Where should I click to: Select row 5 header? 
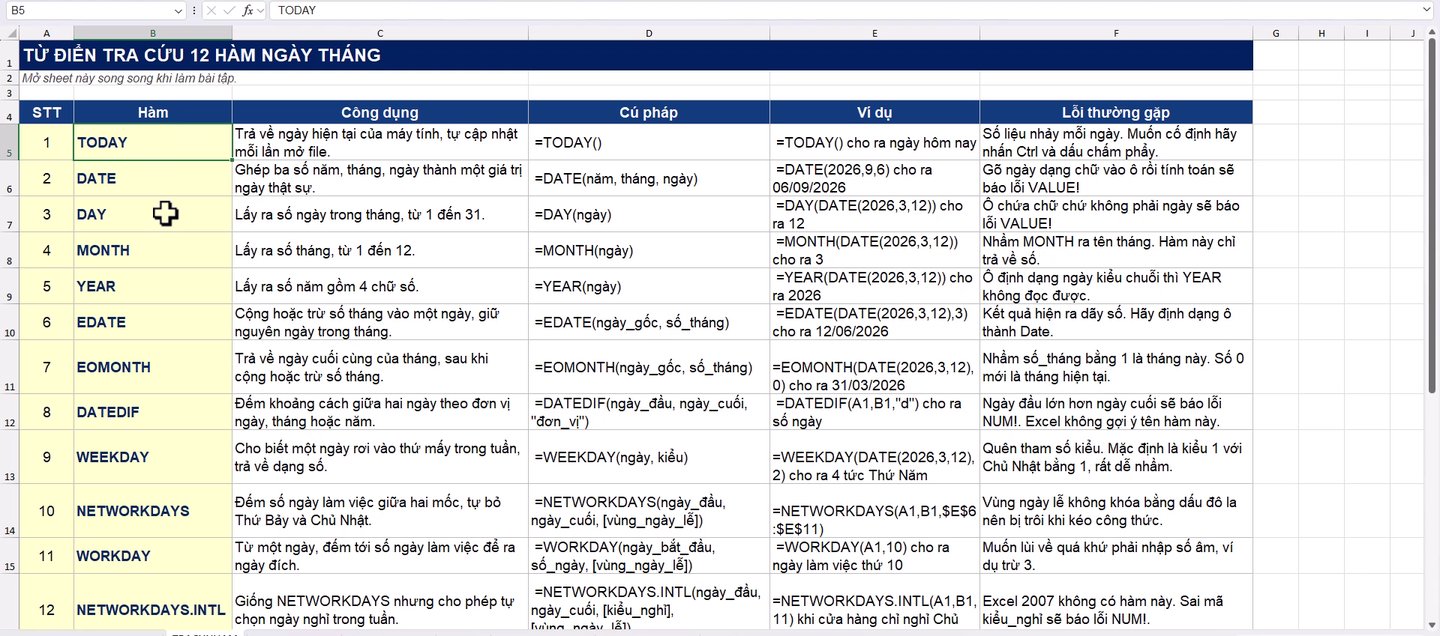[10, 142]
